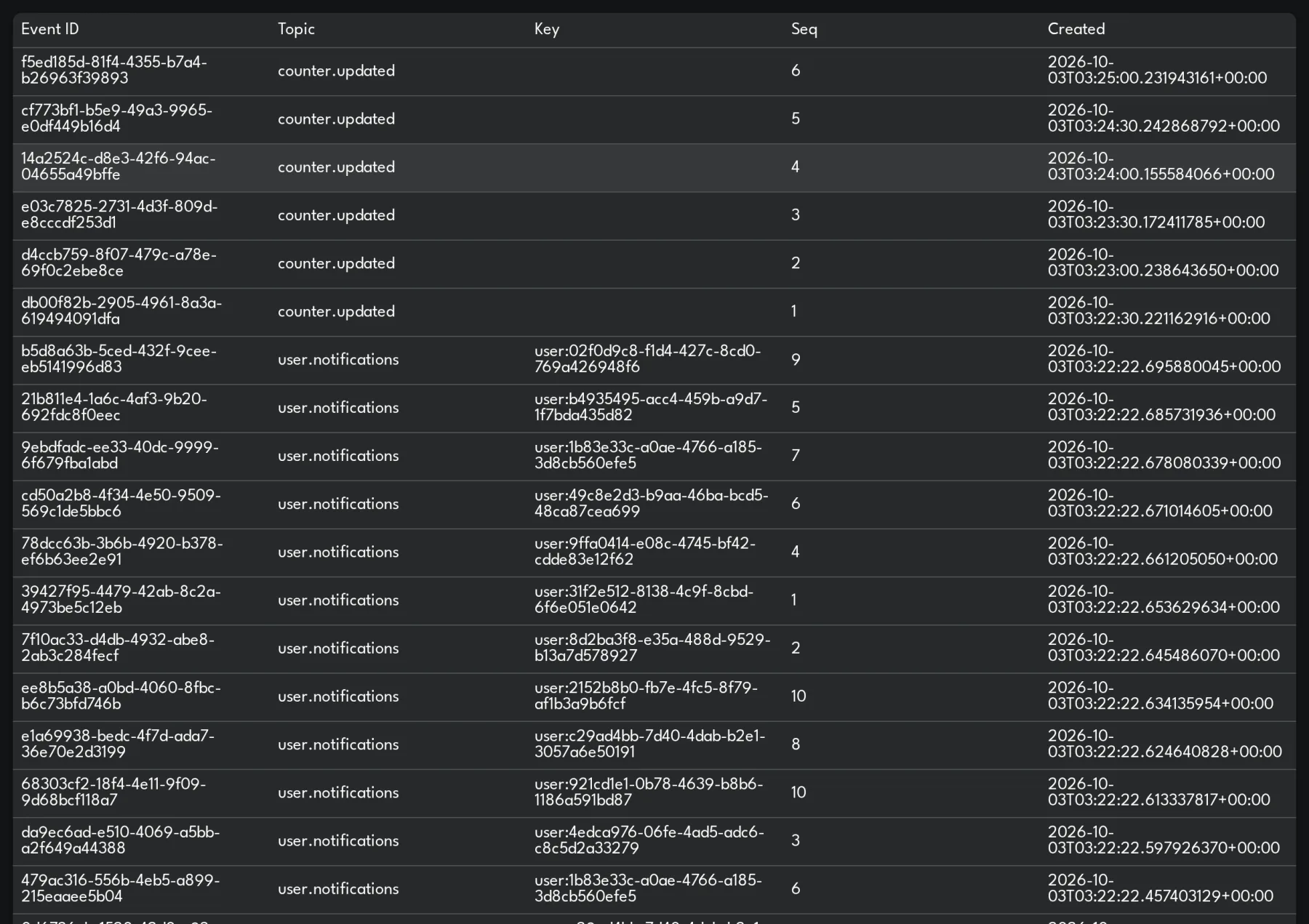Select event ID da9ec6ad-e510-4069-a5bb-a2f649a44388

(x=120, y=840)
